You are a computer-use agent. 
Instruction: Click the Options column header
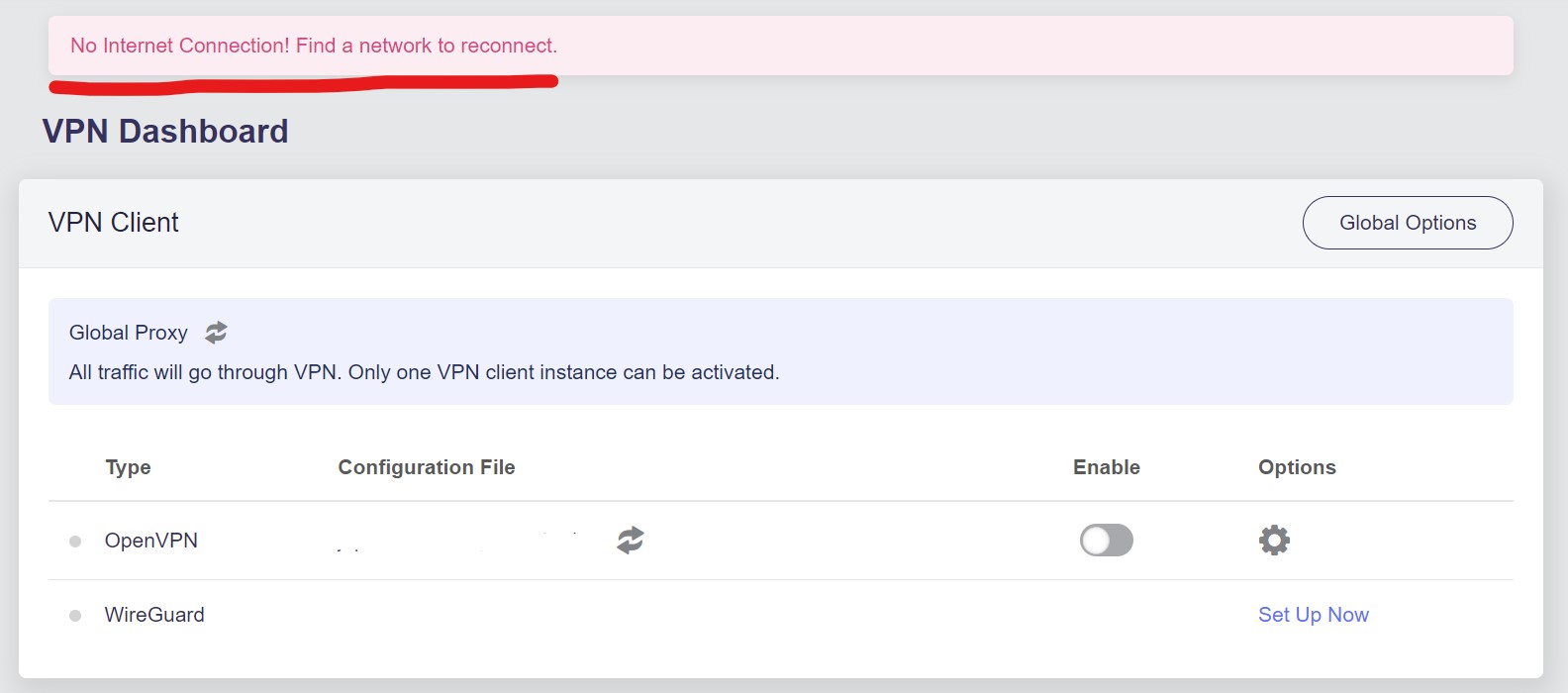tap(1297, 467)
